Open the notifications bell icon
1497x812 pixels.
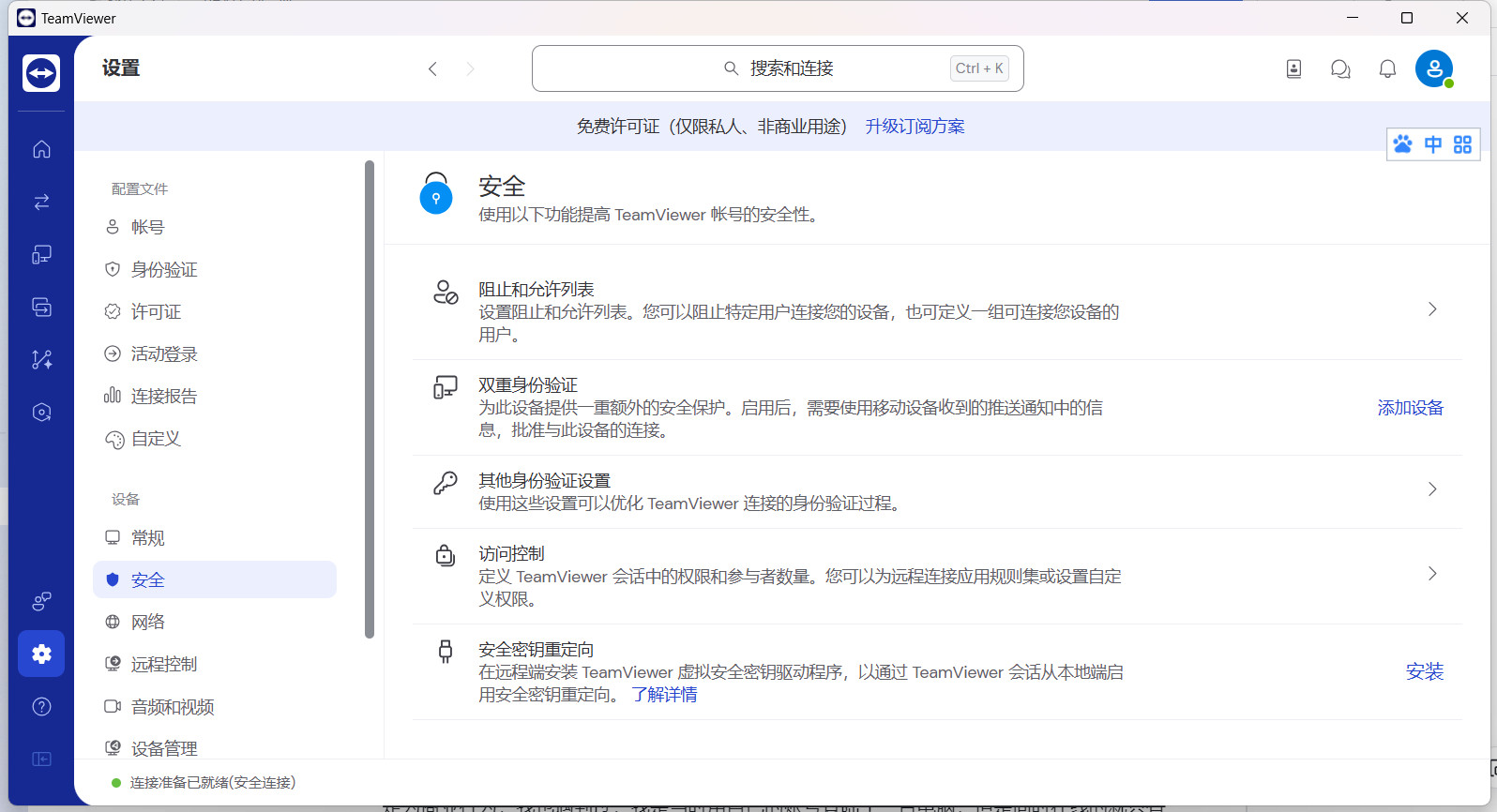click(x=1387, y=68)
